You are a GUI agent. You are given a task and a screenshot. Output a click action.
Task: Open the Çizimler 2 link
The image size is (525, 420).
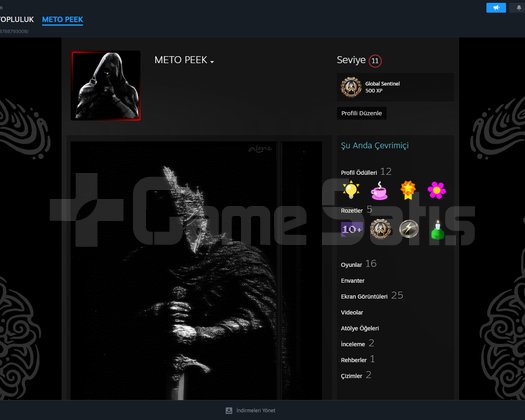point(356,375)
